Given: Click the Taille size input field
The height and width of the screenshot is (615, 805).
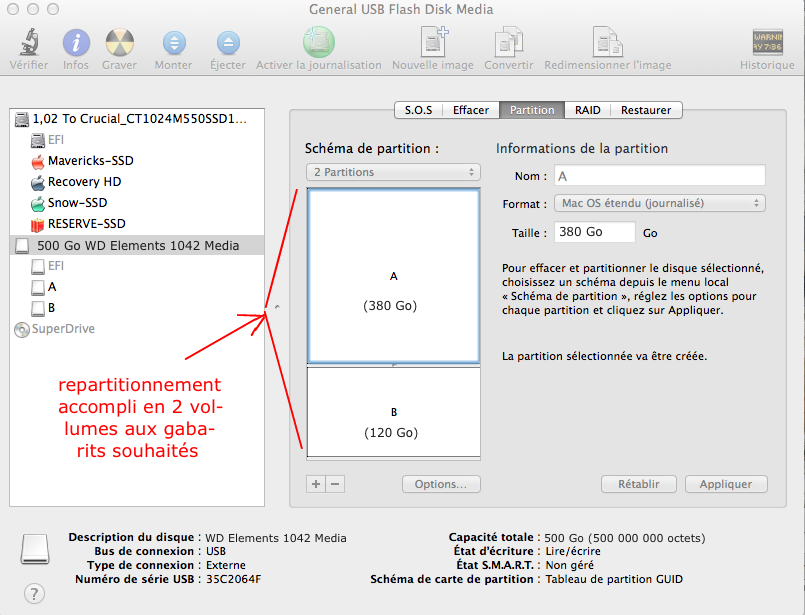Looking at the screenshot, I should point(594,232).
